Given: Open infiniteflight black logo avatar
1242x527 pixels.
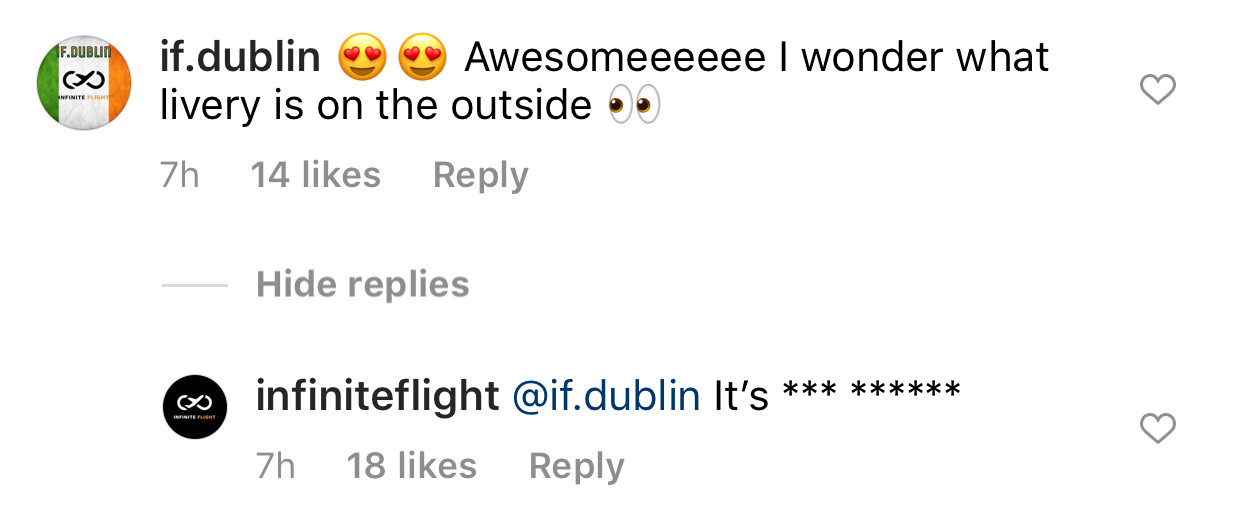Looking at the screenshot, I should click(196, 407).
